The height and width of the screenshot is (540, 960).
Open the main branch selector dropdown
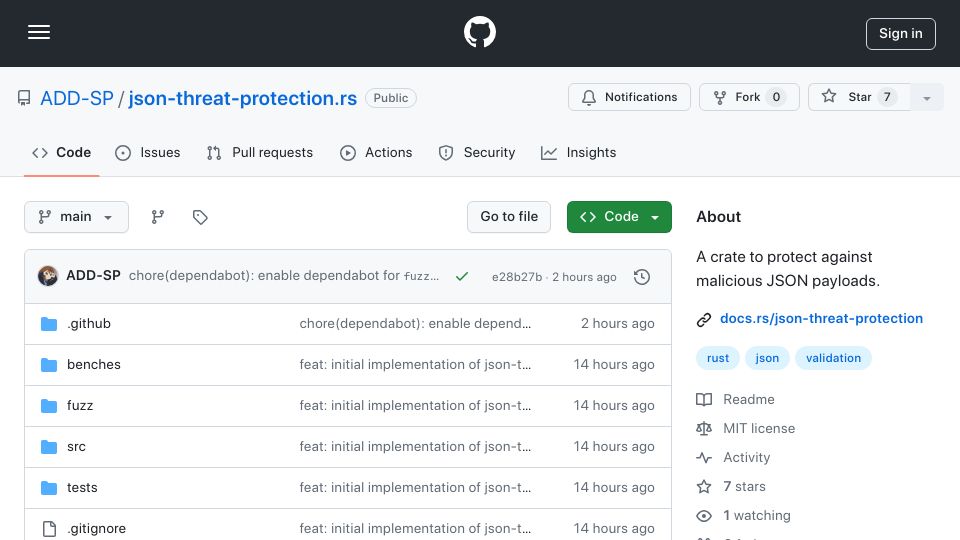(77, 217)
